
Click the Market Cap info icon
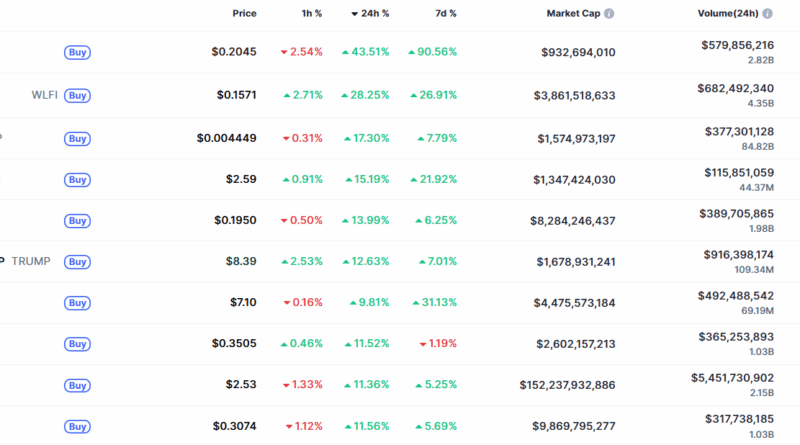click(x=610, y=14)
